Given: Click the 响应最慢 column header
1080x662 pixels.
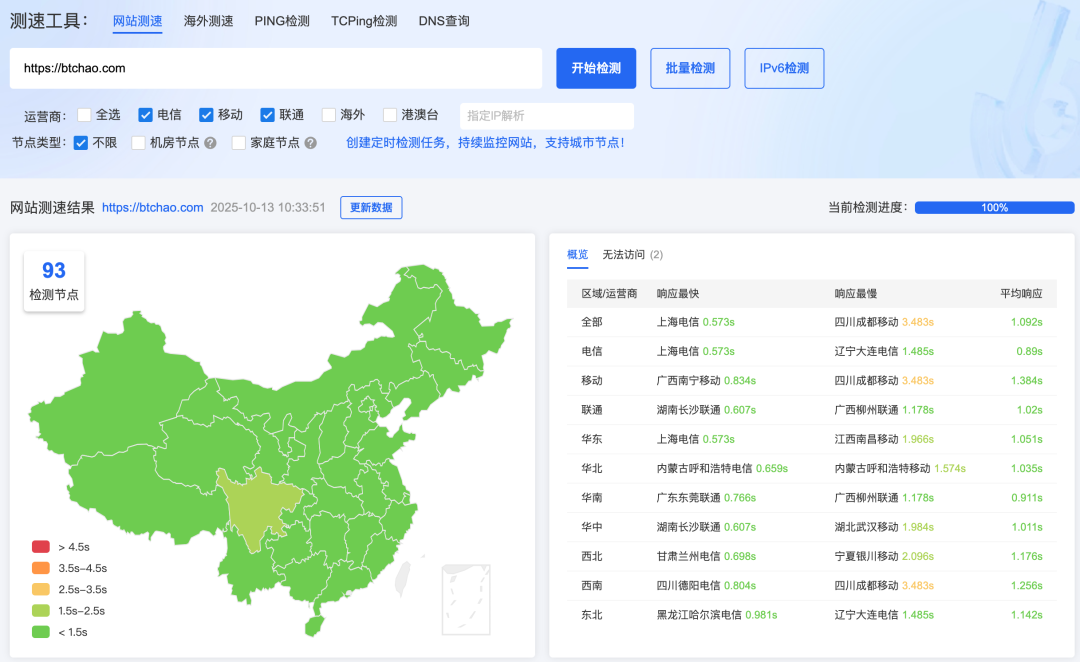Looking at the screenshot, I should click(855, 293).
